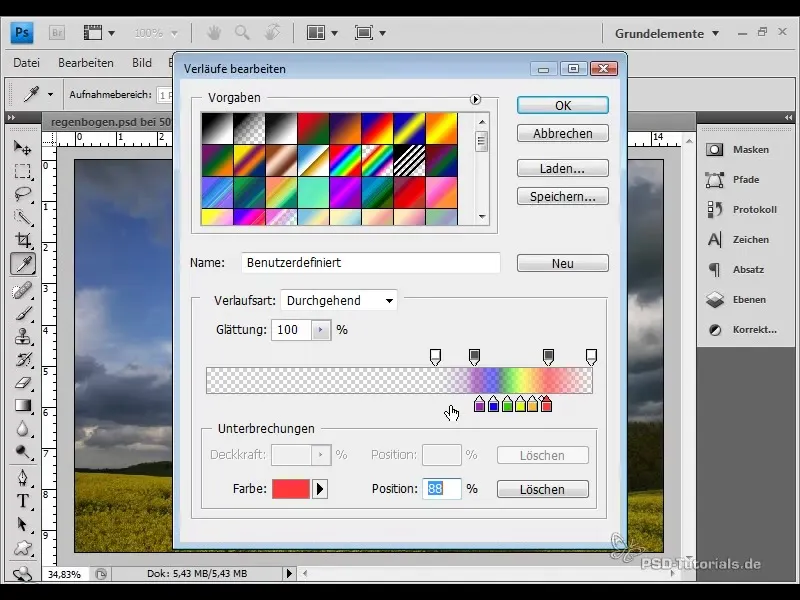The width and height of the screenshot is (800, 600).
Task: Select the rightmost opacity stop above gradient
Action: [591, 357]
